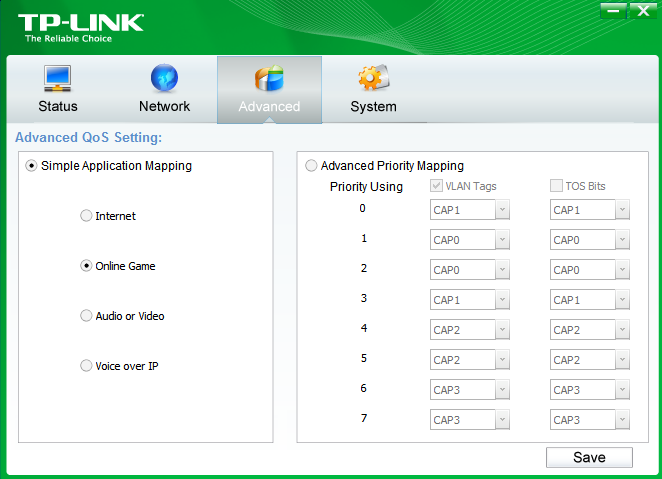662x479 pixels.
Task: Choose the Voice over IP option
Action: pos(86,365)
